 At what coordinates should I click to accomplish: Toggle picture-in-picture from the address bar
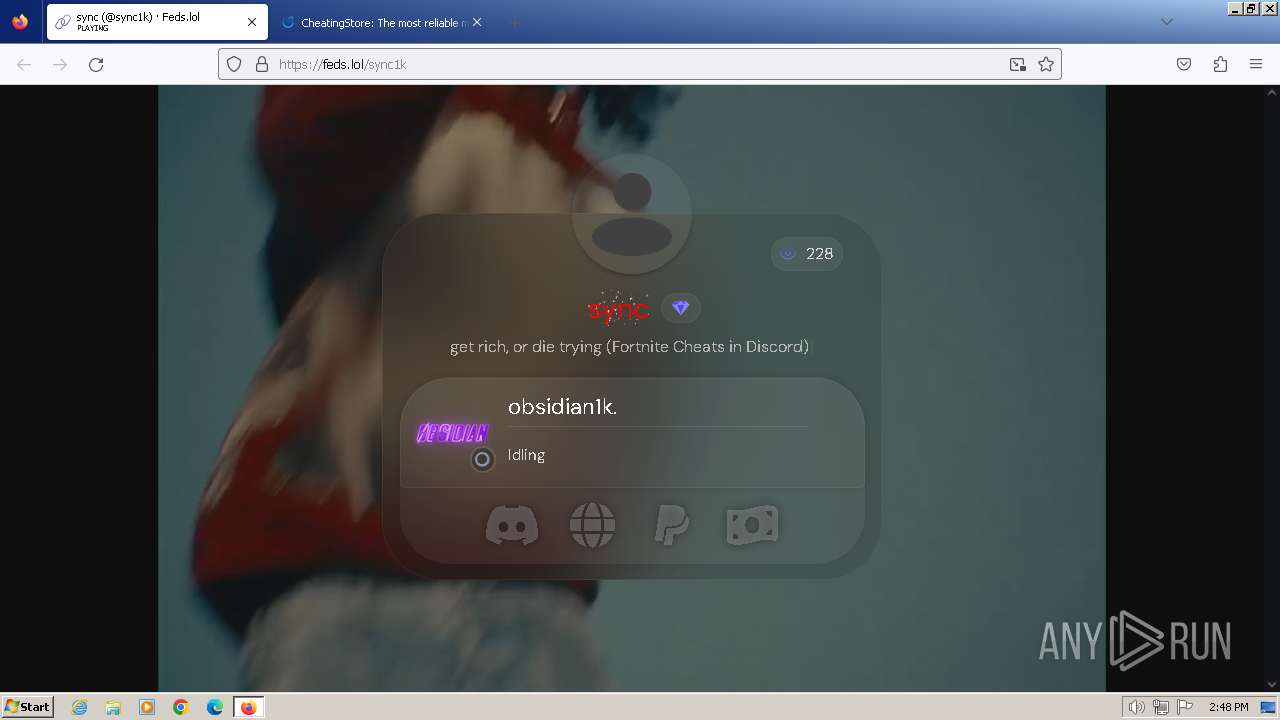pyautogui.click(x=1017, y=64)
